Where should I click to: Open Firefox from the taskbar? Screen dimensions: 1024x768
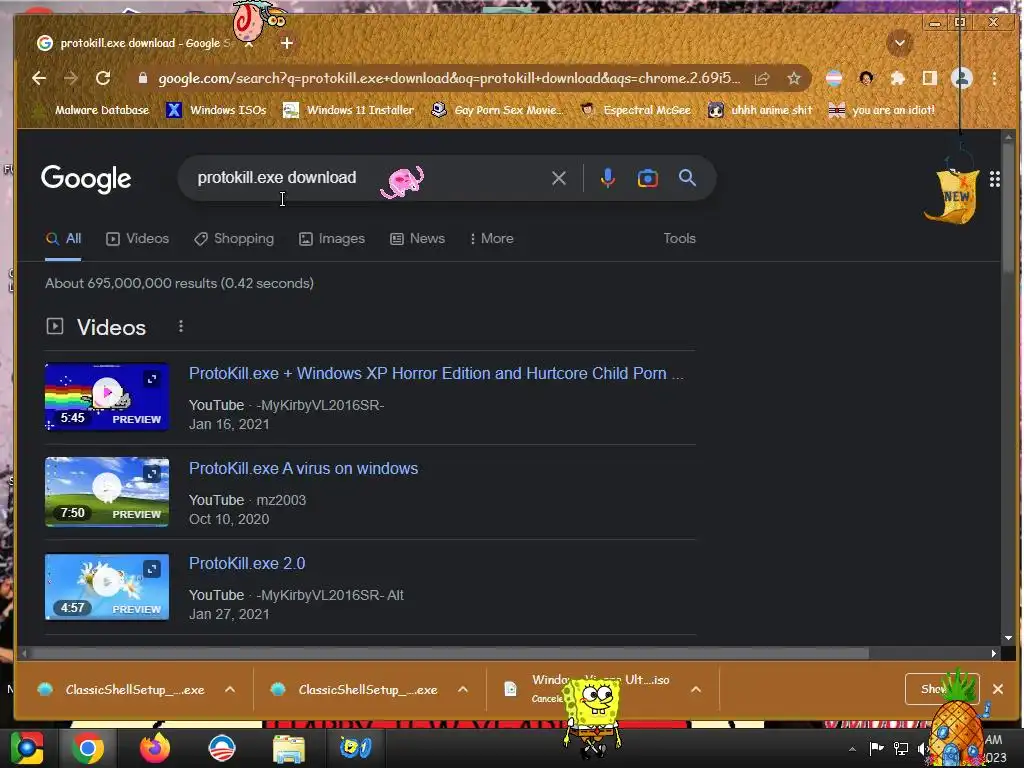coord(155,748)
